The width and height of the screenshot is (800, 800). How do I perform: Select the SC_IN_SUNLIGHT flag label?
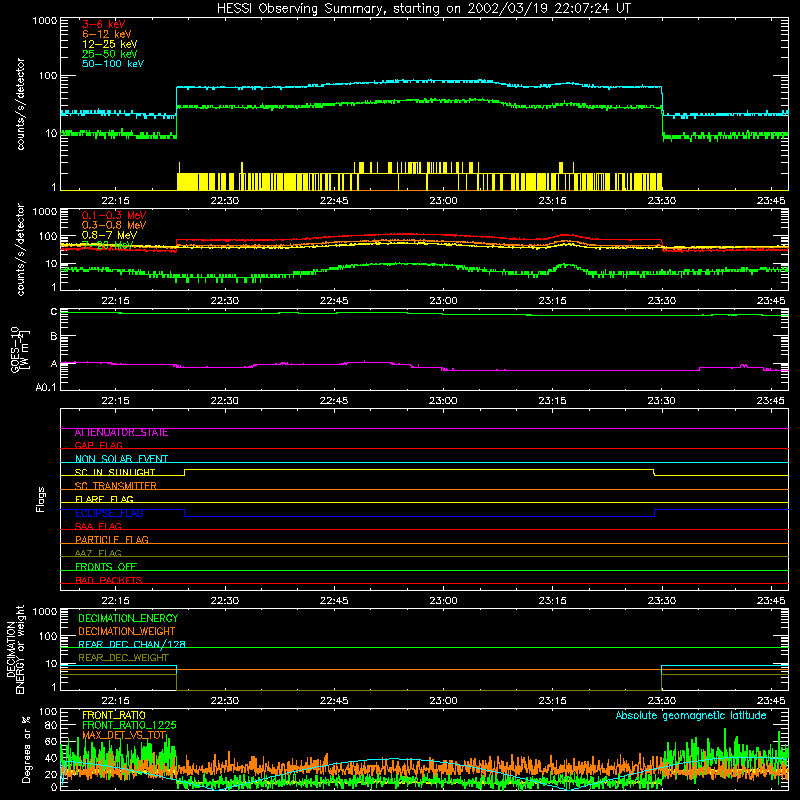click(x=115, y=472)
